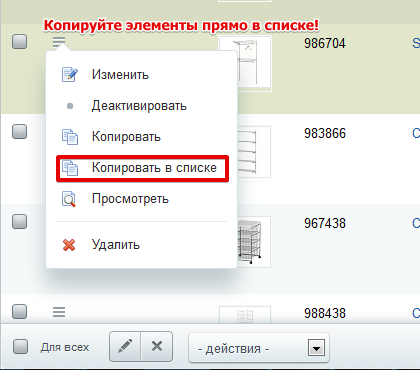Click the arrow button of действия combo box
This screenshot has height=370, width=420.
coord(316,348)
